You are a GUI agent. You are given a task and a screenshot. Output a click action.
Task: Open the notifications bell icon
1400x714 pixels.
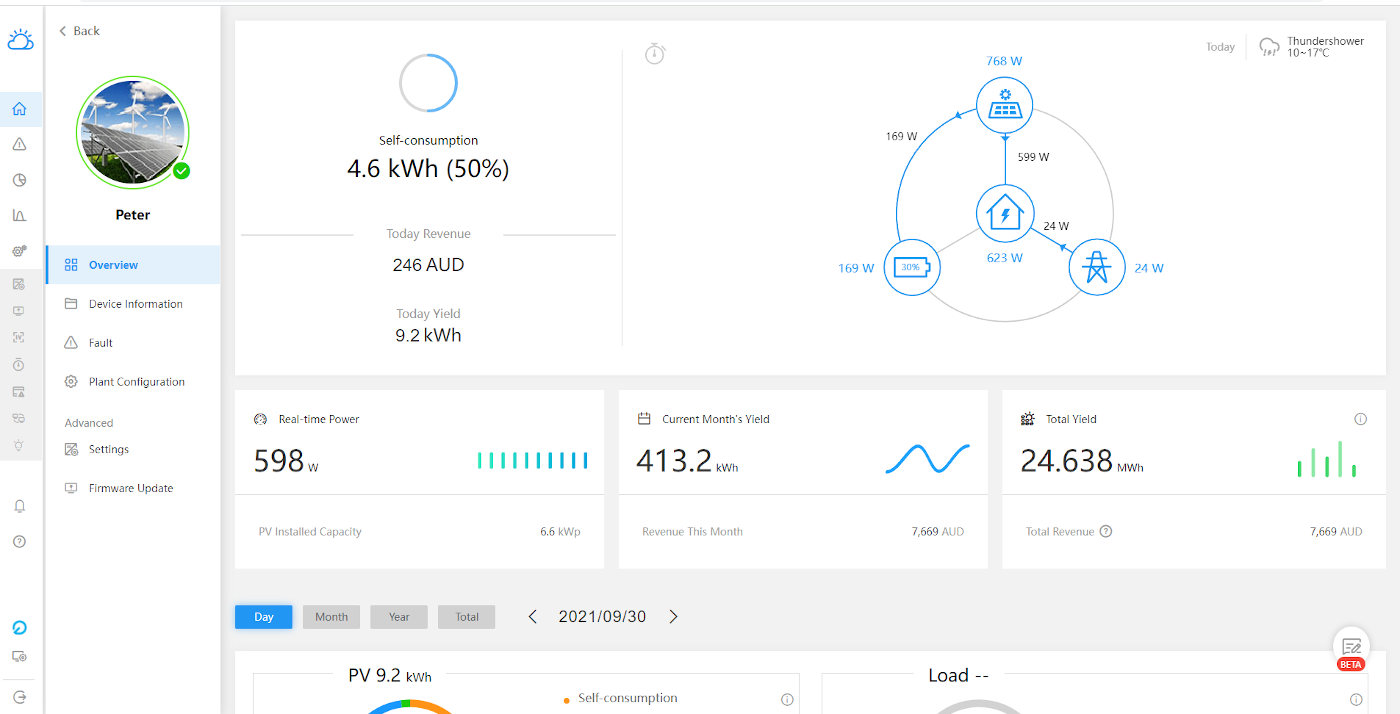[20, 506]
